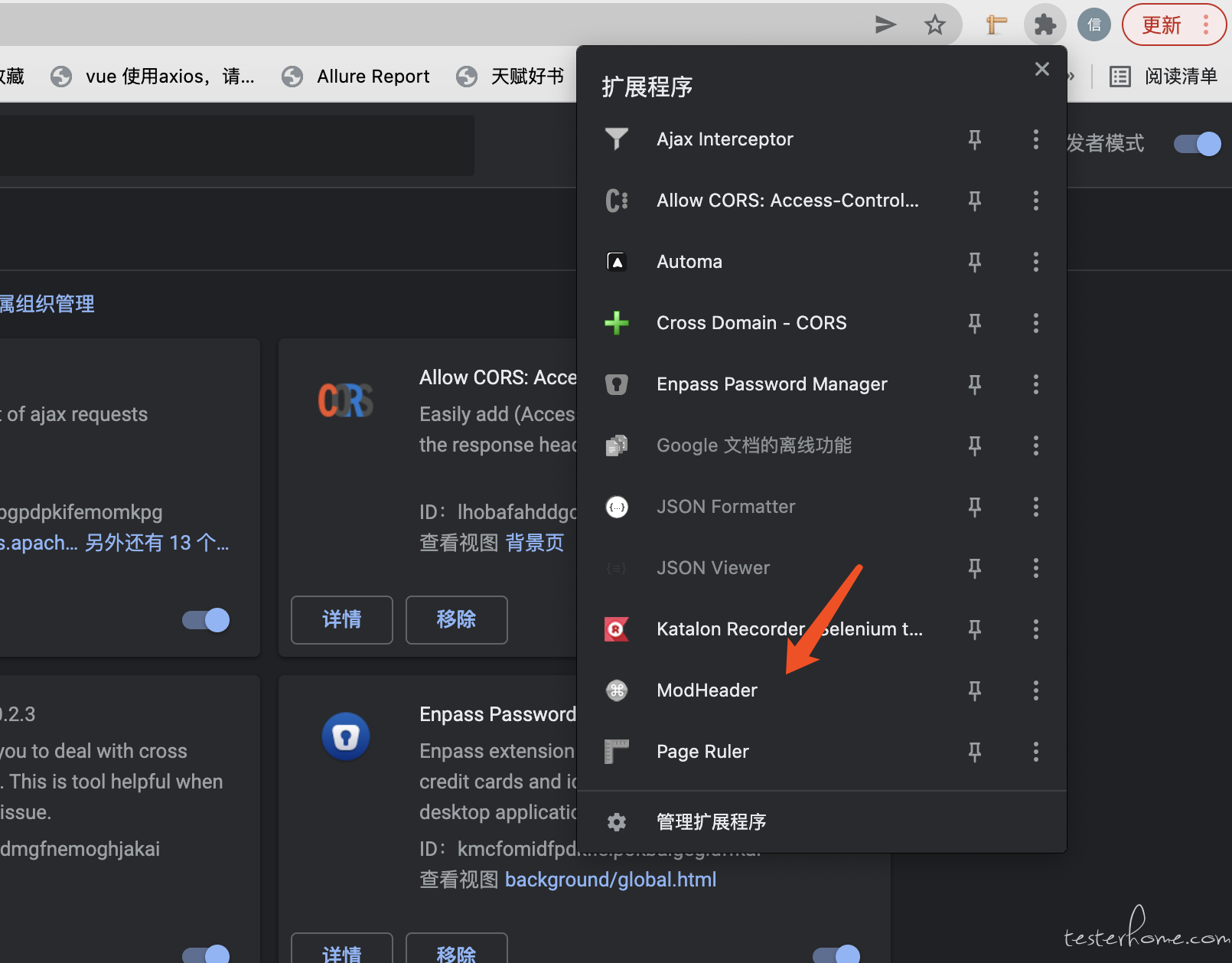Open the '另外还有 13 个' sites link

[157, 543]
